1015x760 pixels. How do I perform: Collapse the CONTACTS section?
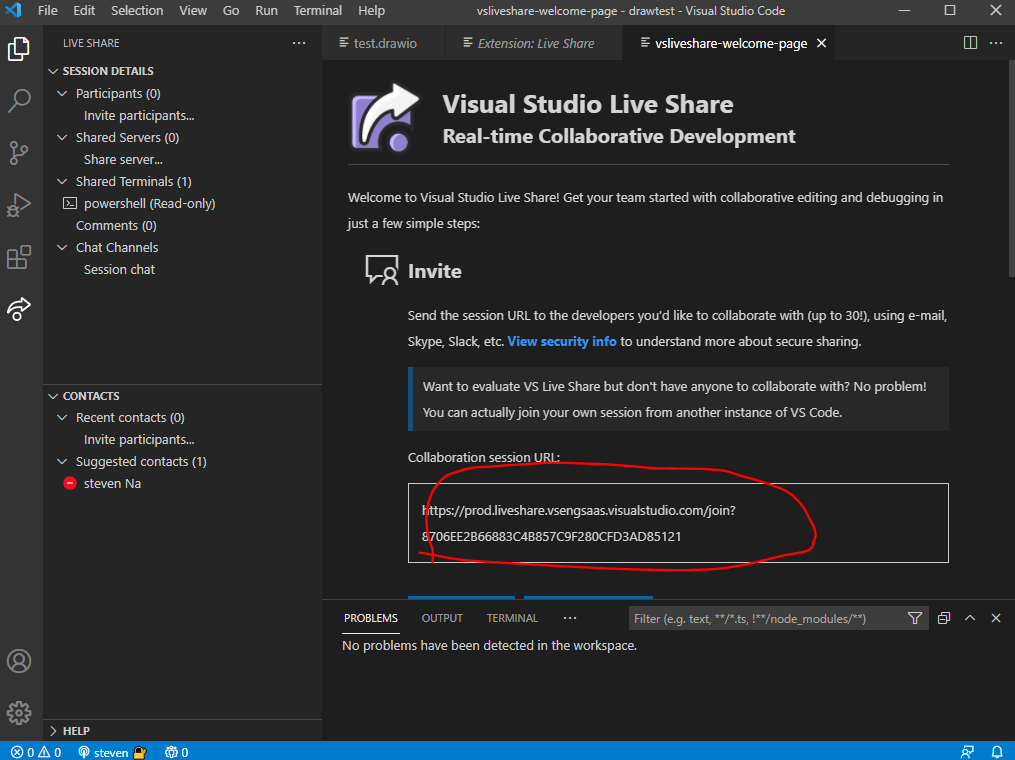[x=53, y=396]
